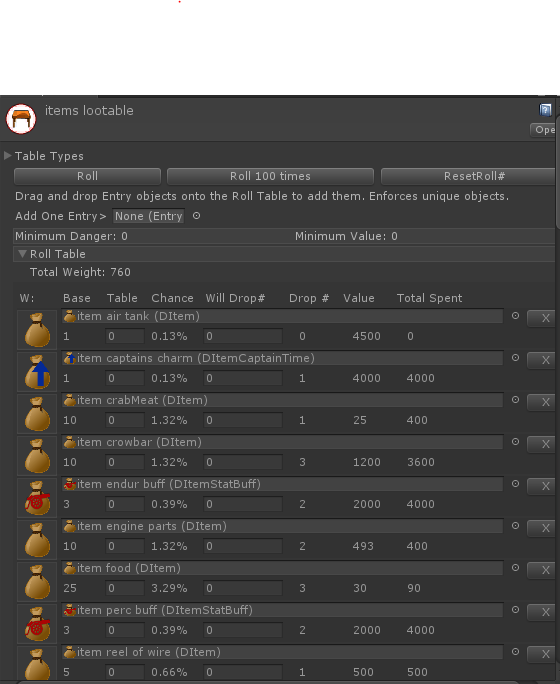Open object picker beside None (Entry) field

pos(196,215)
